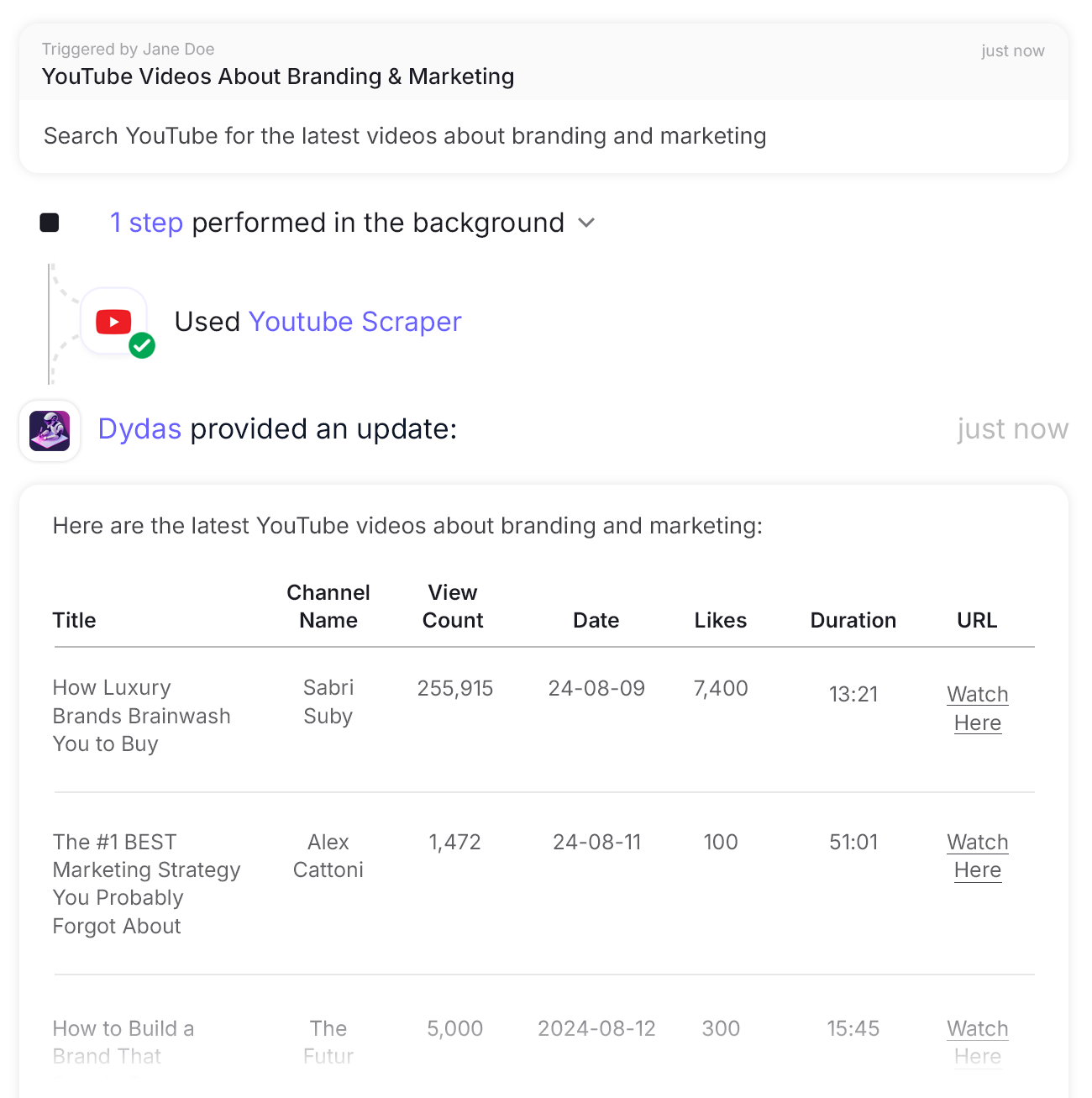This screenshot has height=1098, width=1092.
Task: Expand the background steps chevron
Action: coord(586,223)
